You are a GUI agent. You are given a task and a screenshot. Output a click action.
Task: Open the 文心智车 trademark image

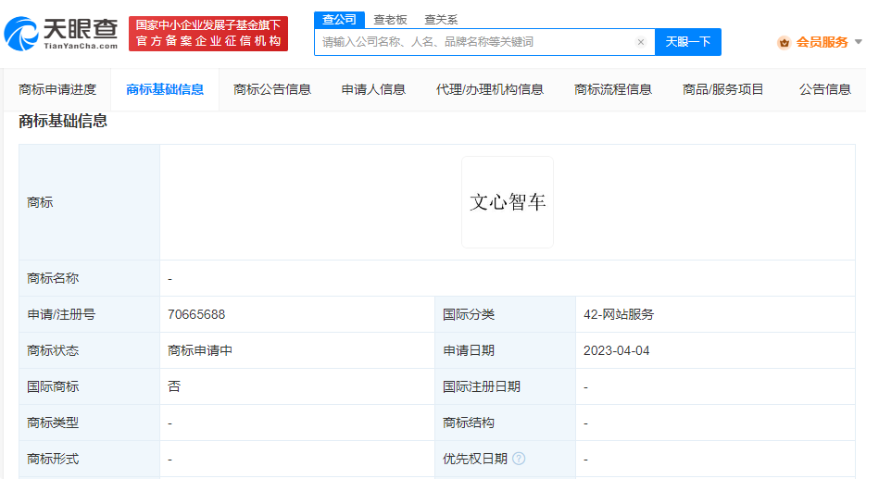tap(507, 202)
